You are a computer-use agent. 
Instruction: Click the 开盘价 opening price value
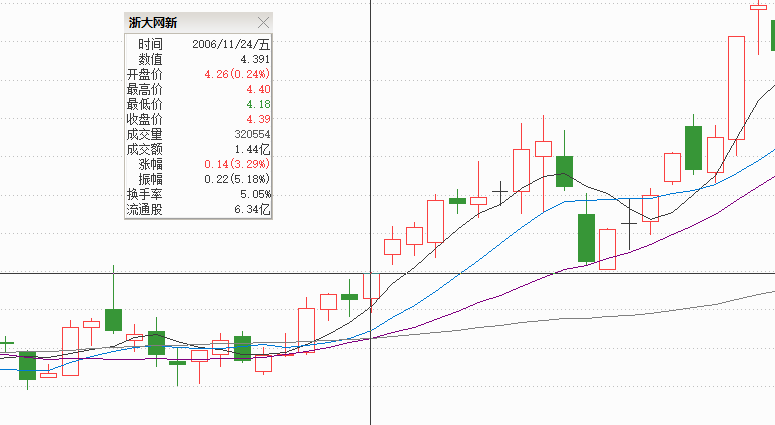(x=237, y=74)
